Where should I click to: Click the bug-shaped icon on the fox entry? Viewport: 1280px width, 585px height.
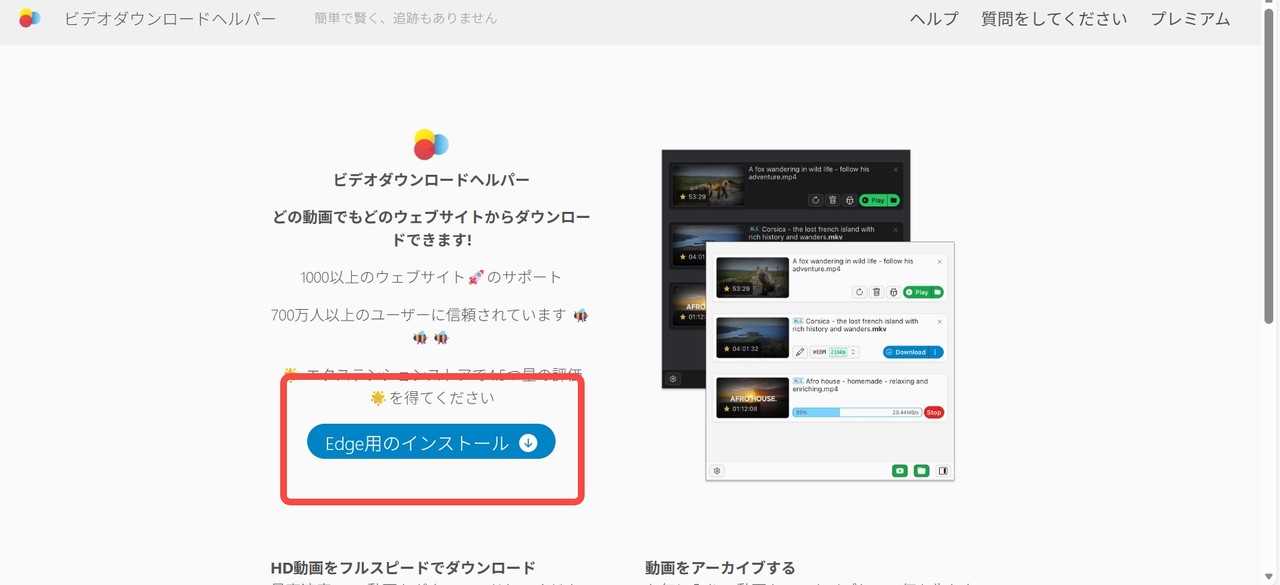[x=894, y=292]
